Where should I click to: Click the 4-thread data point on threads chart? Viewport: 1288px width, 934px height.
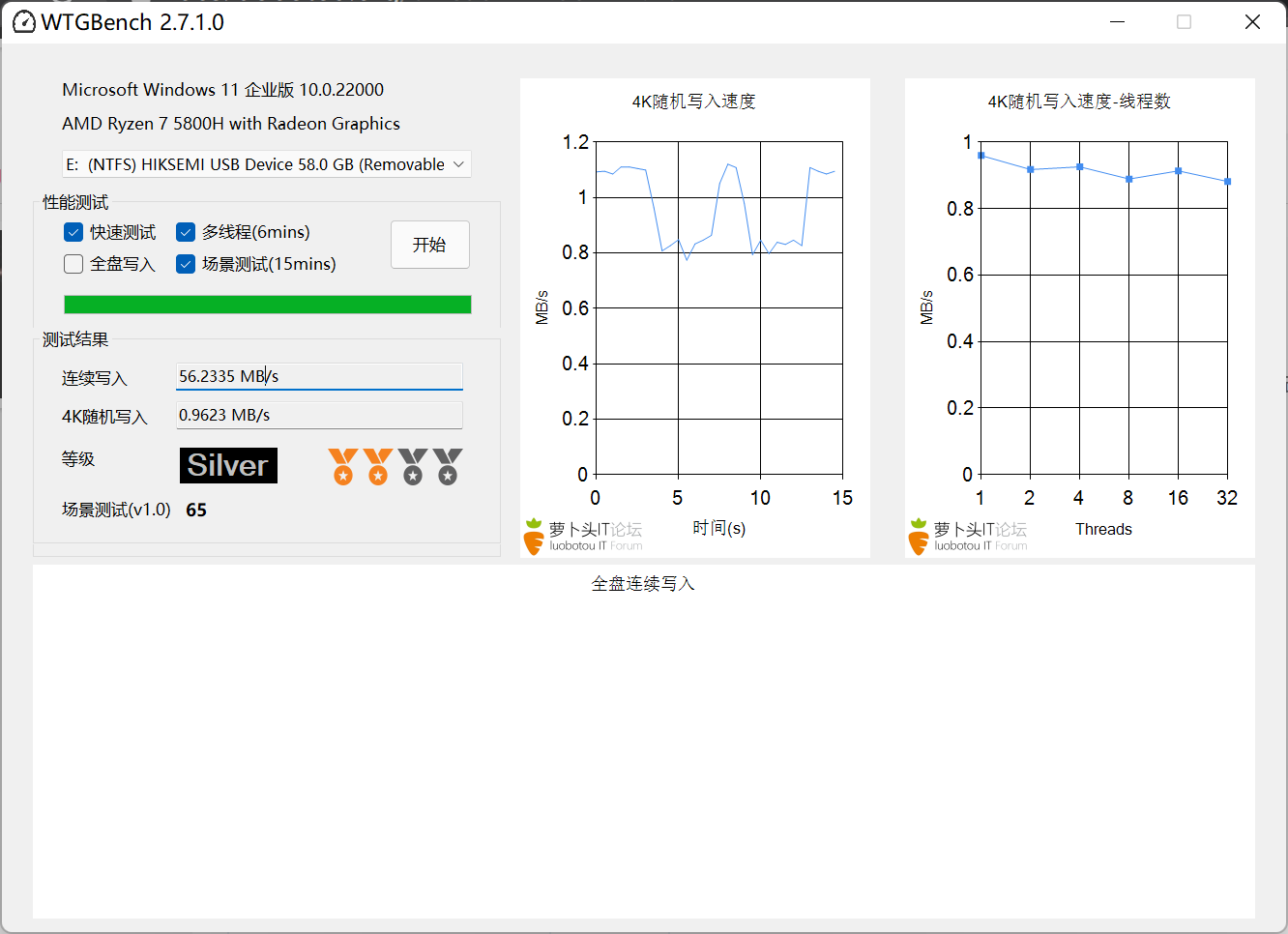pyautogui.click(x=1079, y=167)
